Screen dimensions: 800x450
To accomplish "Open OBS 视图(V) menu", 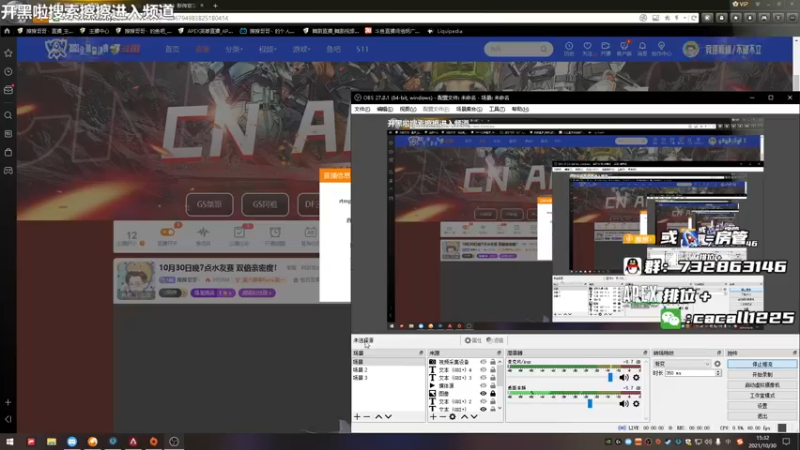I will click(408, 109).
